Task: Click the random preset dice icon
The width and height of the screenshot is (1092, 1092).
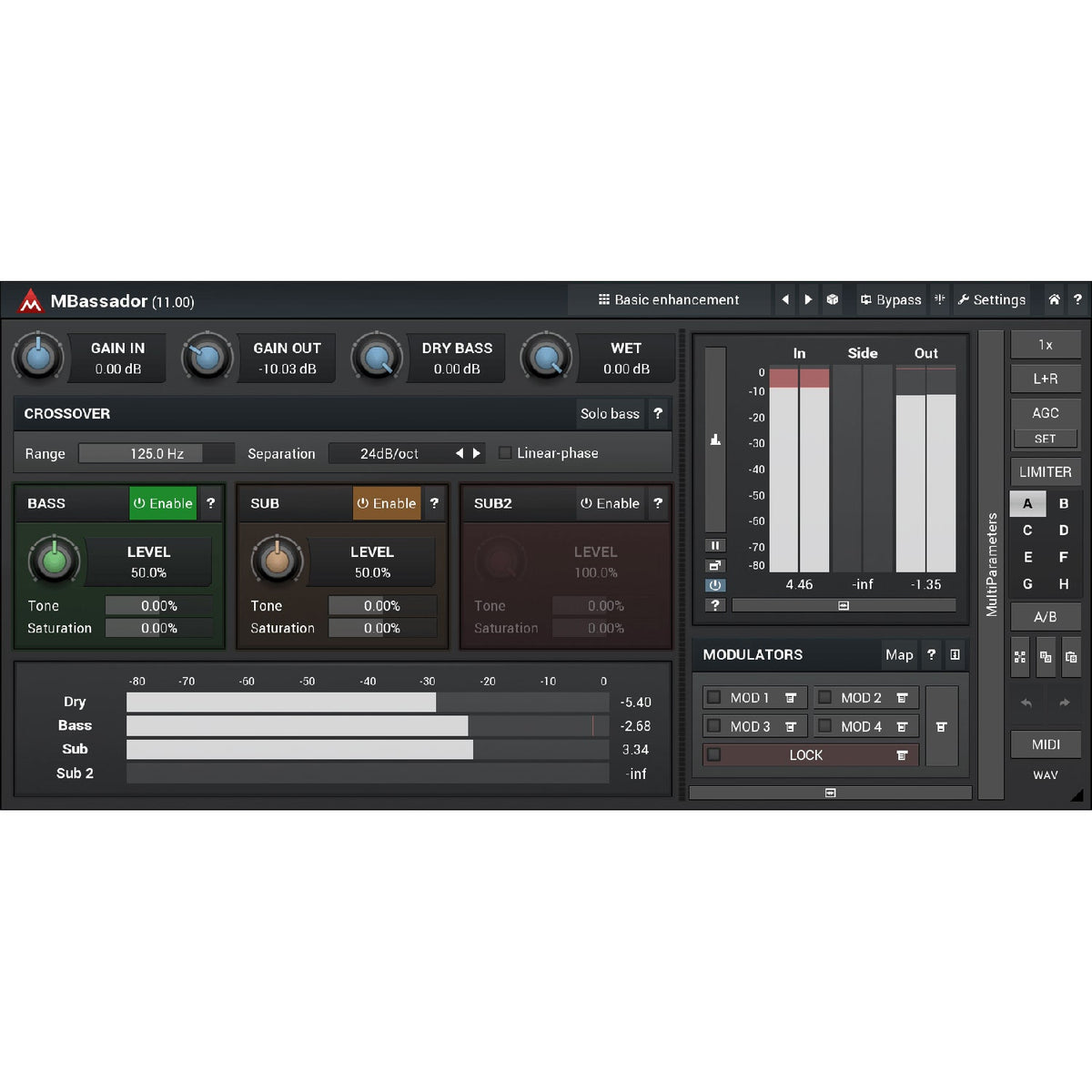Action: [x=832, y=299]
